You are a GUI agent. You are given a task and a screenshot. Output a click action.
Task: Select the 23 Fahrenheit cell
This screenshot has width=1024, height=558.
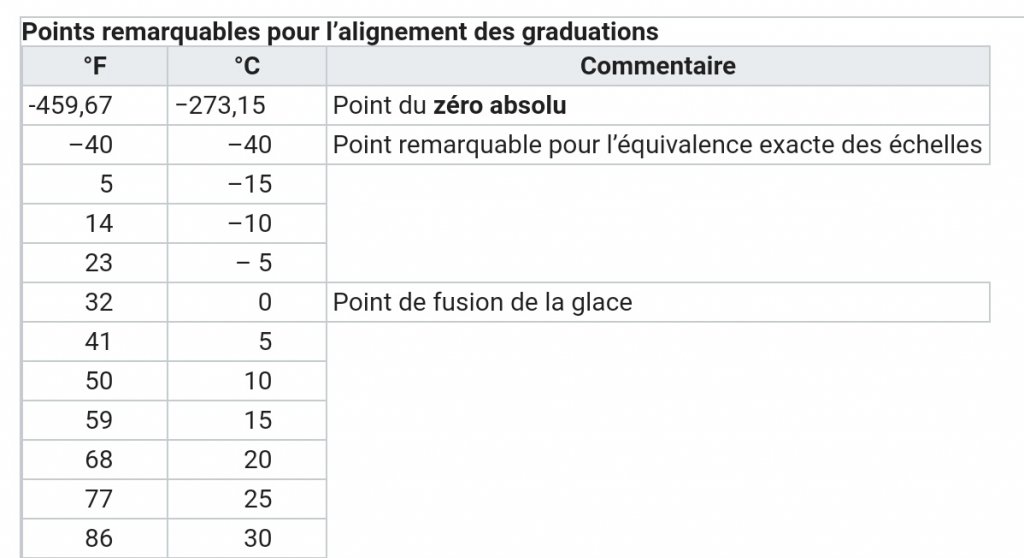(95, 263)
